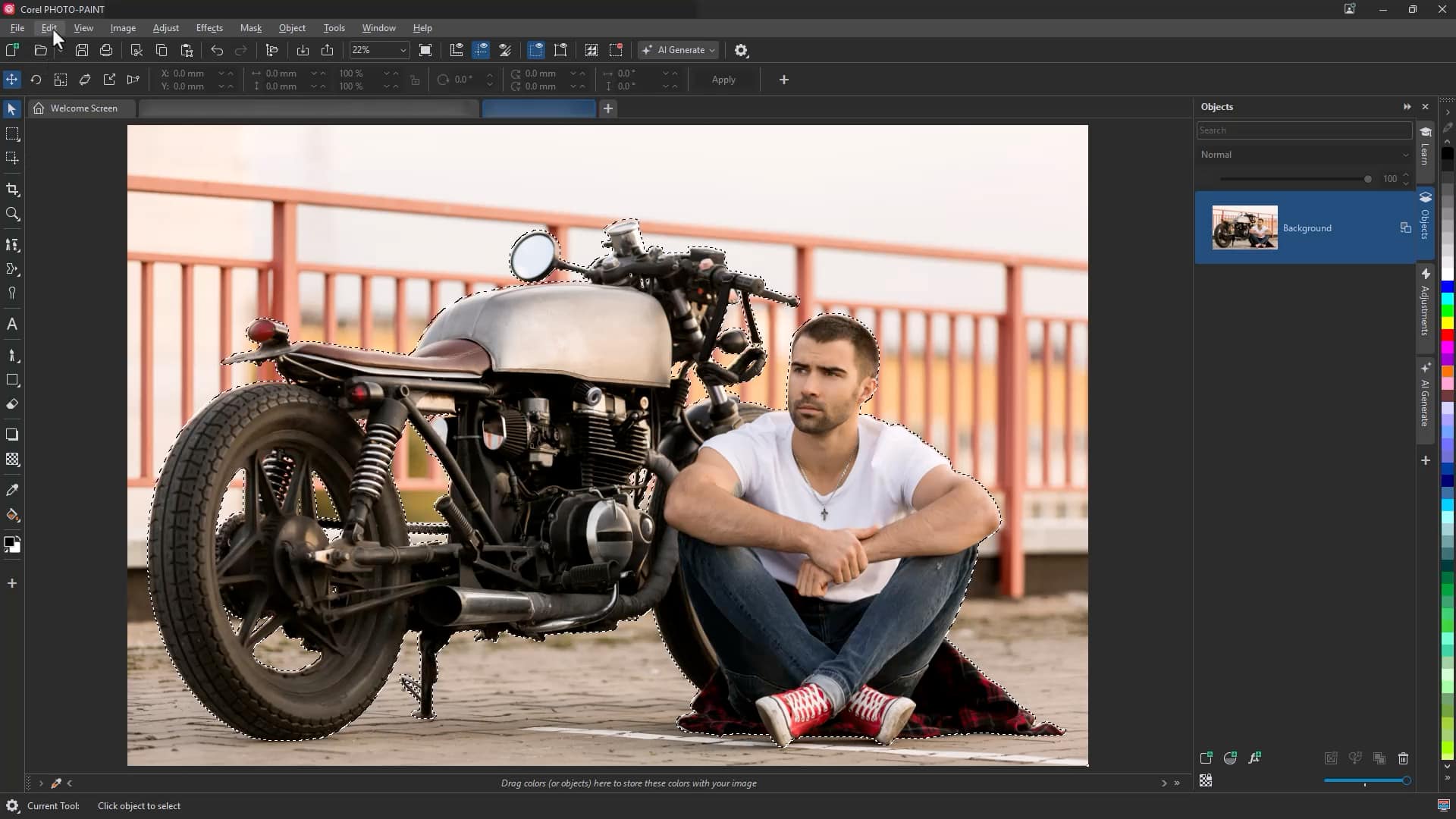Image resolution: width=1456 pixels, height=819 pixels.
Task: Click the Print icon
Action: coord(106,50)
